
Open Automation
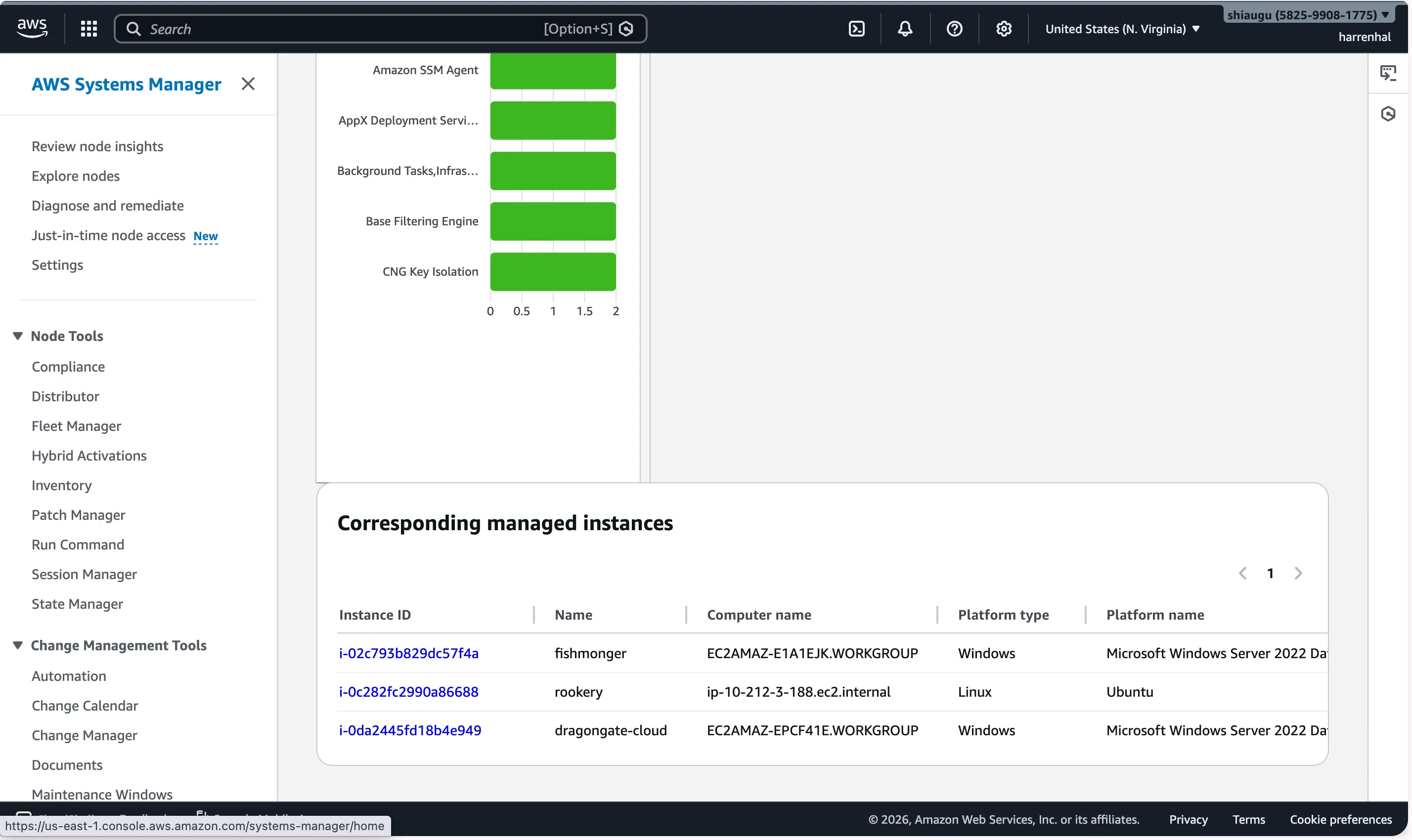(x=69, y=676)
